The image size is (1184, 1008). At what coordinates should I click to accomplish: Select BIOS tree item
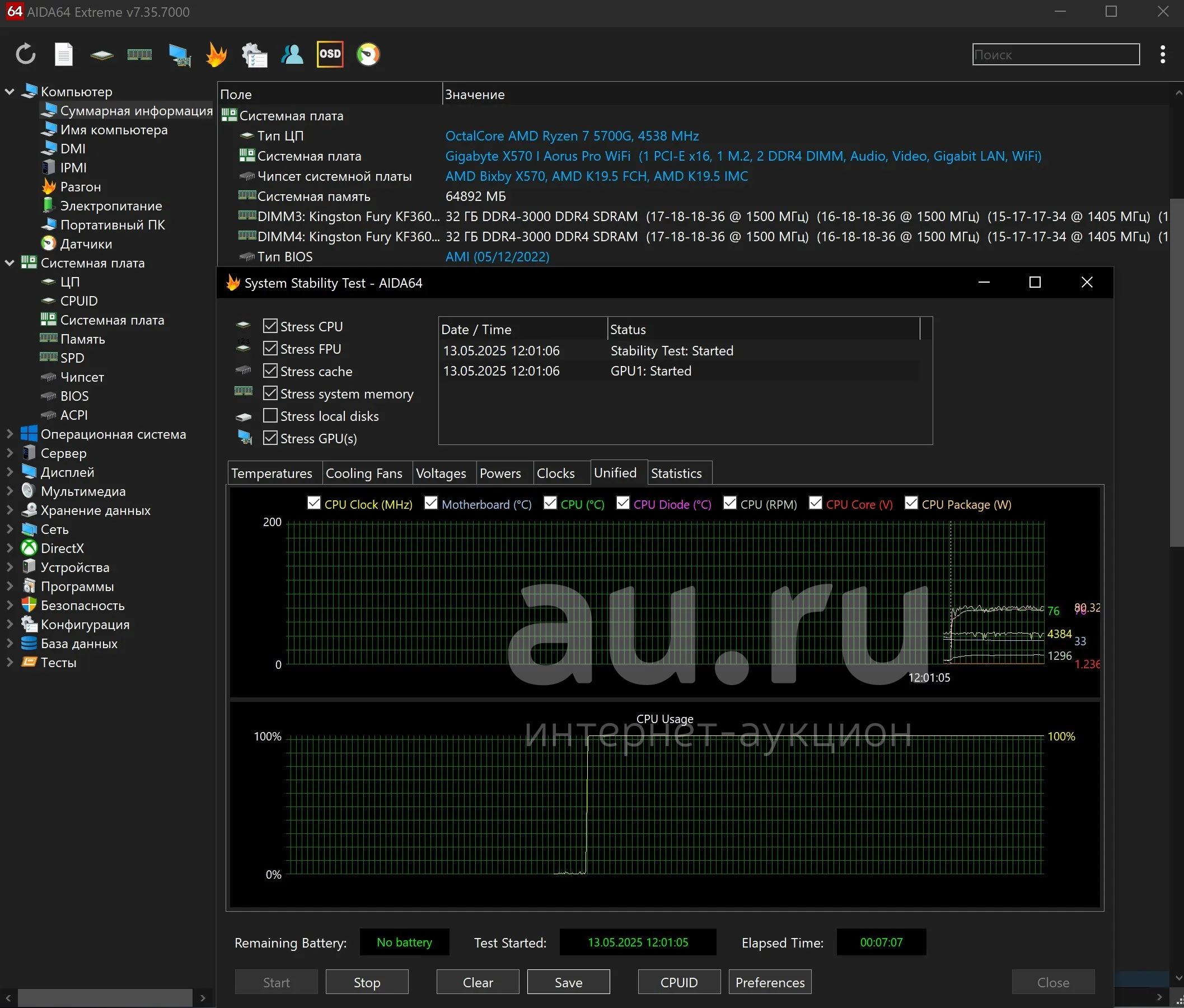pos(64,396)
